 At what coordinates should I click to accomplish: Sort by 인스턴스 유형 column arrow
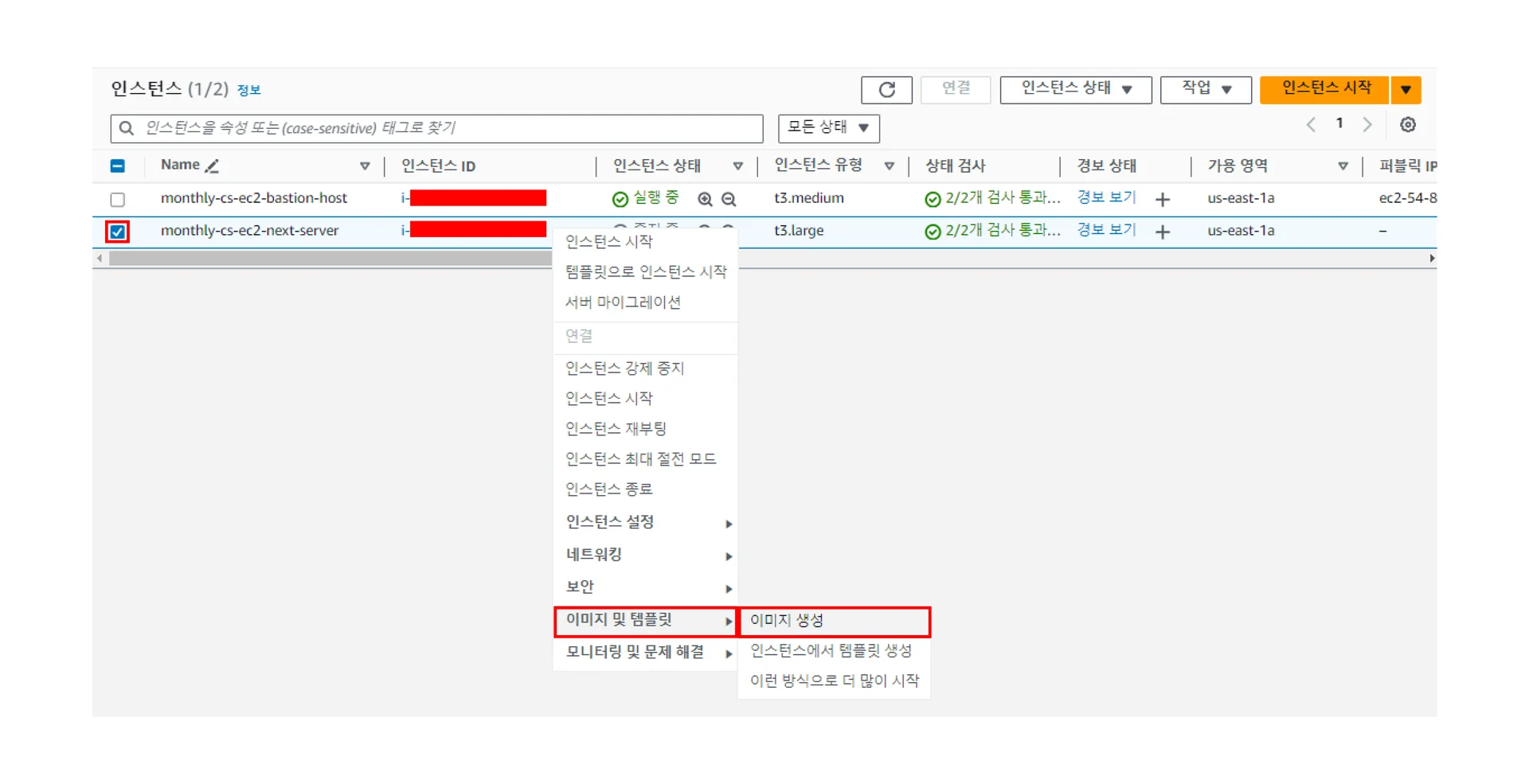click(889, 166)
